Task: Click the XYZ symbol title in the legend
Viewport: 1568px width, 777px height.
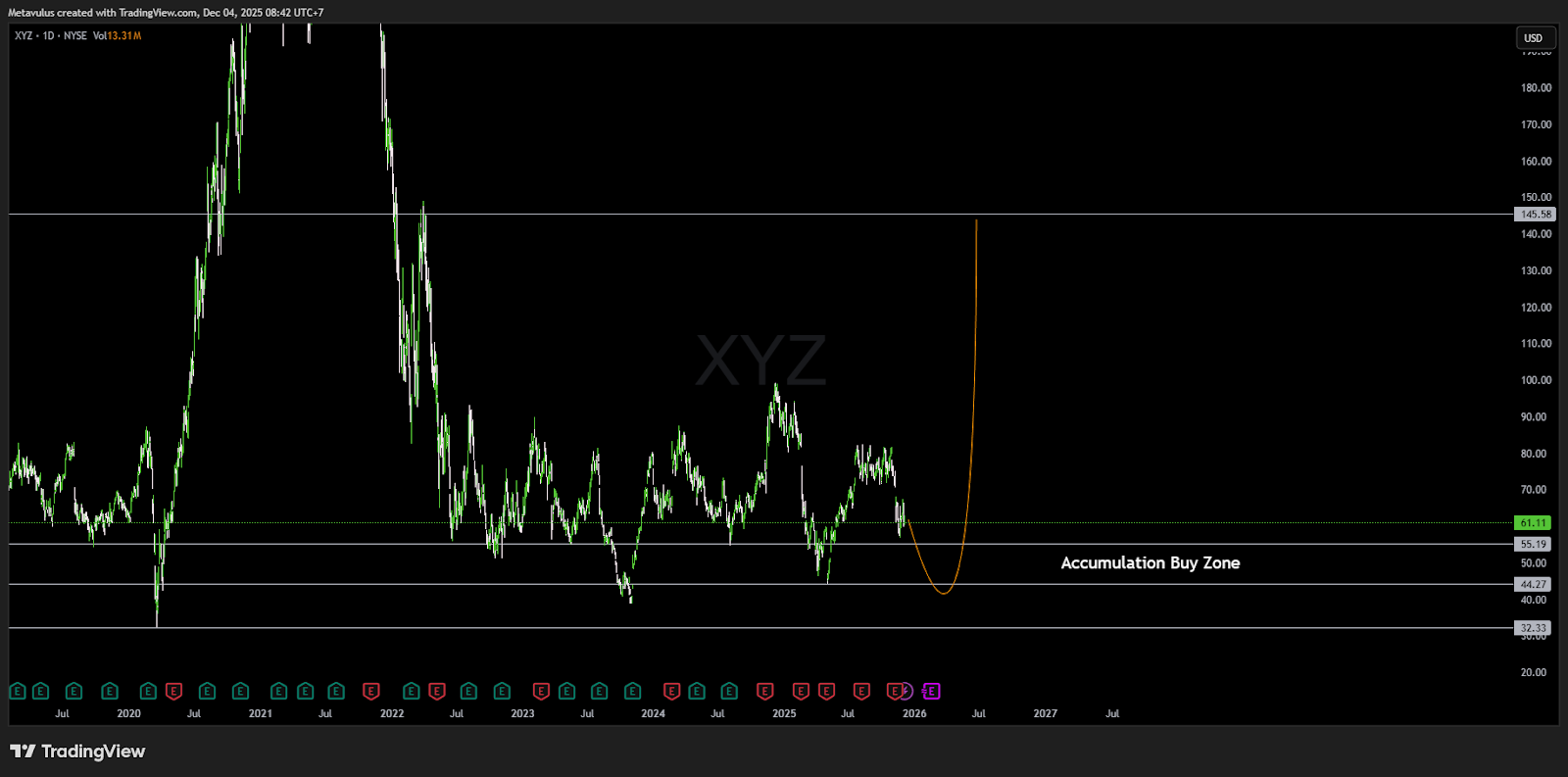Action: (x=23, y=36)
